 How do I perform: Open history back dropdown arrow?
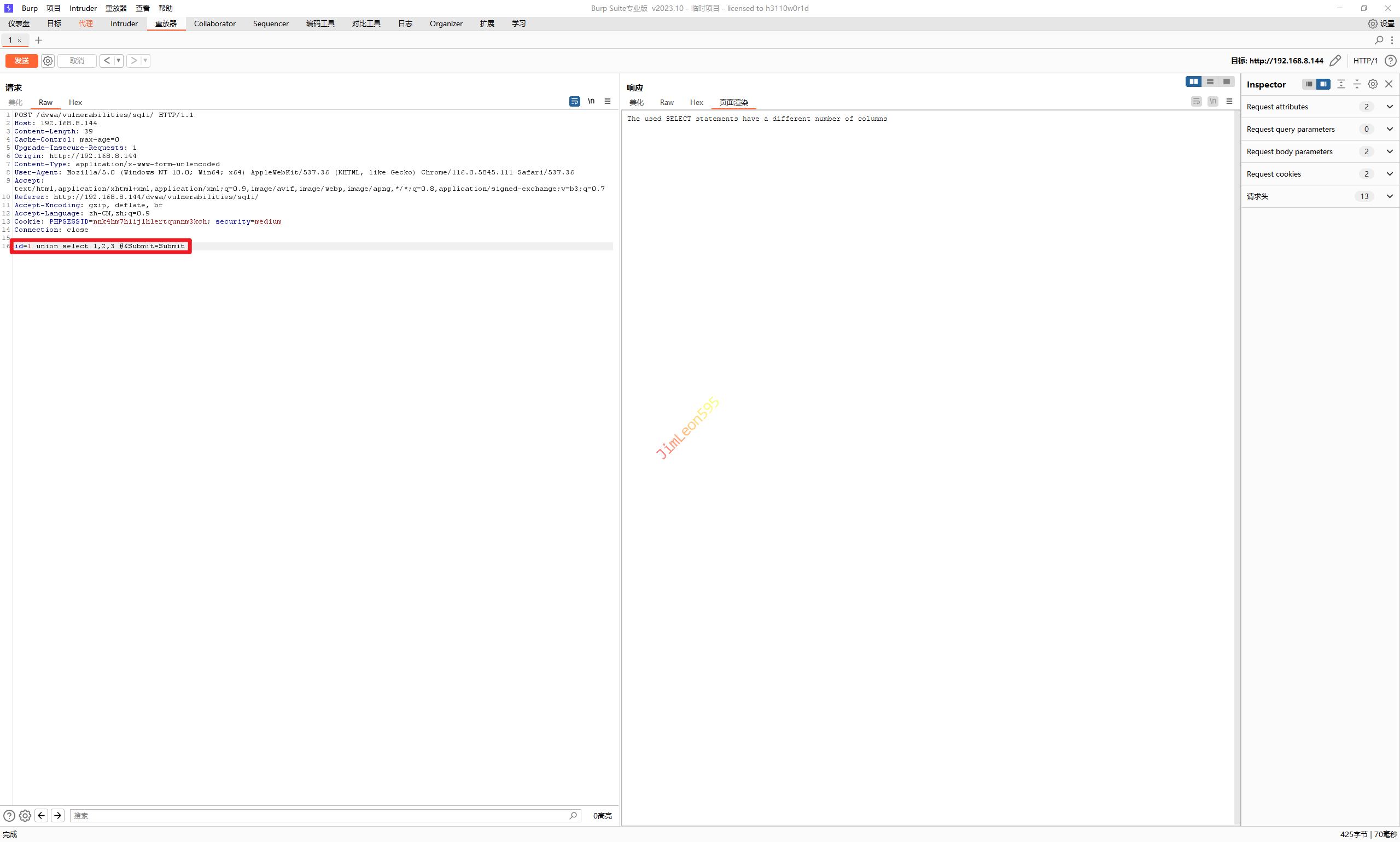click(119, 61)
